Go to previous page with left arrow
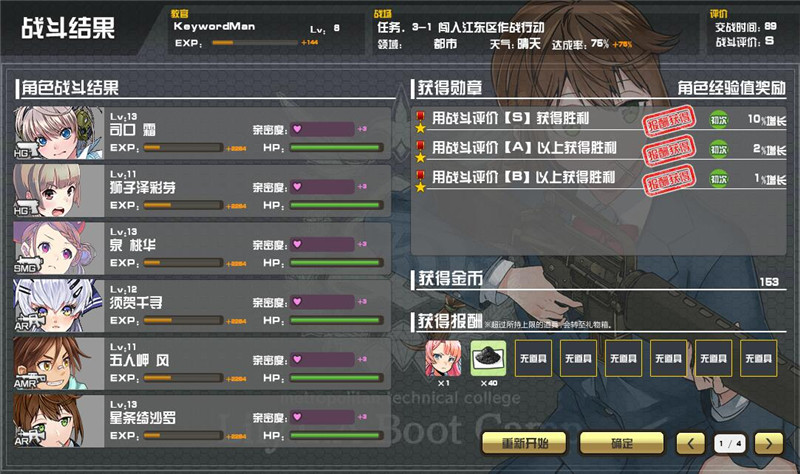The height and width of the screenshot is (474, 800). [x=690, y=443]
